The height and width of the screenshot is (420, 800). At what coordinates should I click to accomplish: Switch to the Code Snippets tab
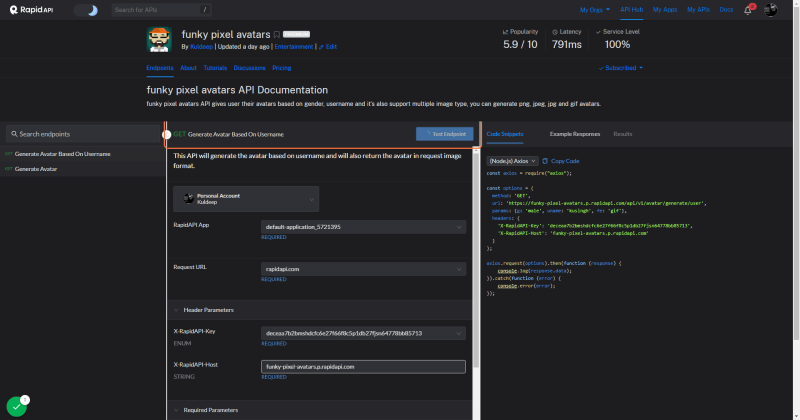coord(505,134)
